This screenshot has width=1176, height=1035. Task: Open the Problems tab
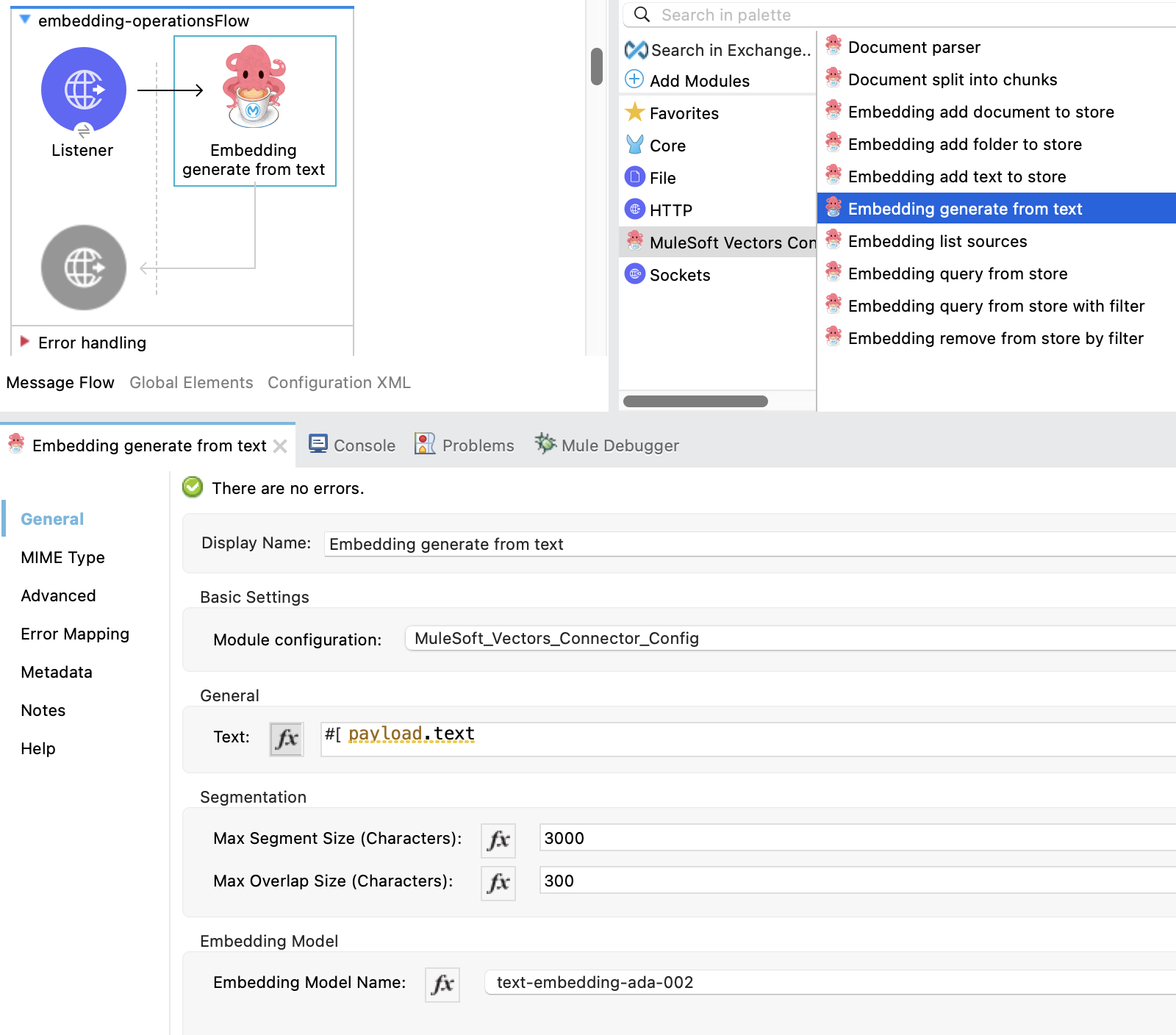coord(465,445)
